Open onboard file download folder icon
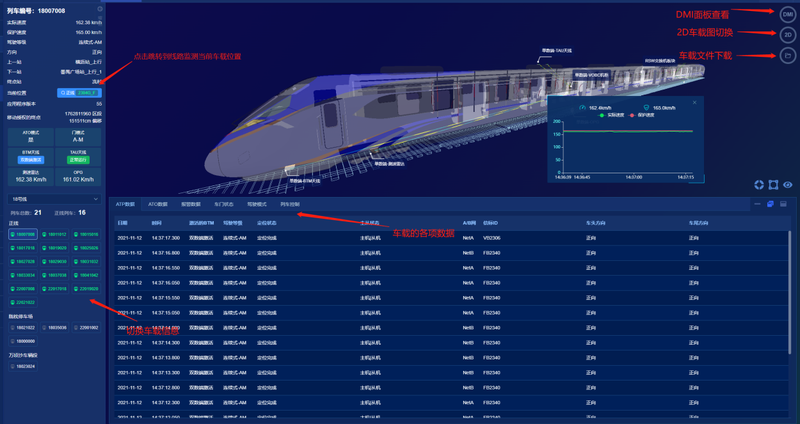 point(788,55)
